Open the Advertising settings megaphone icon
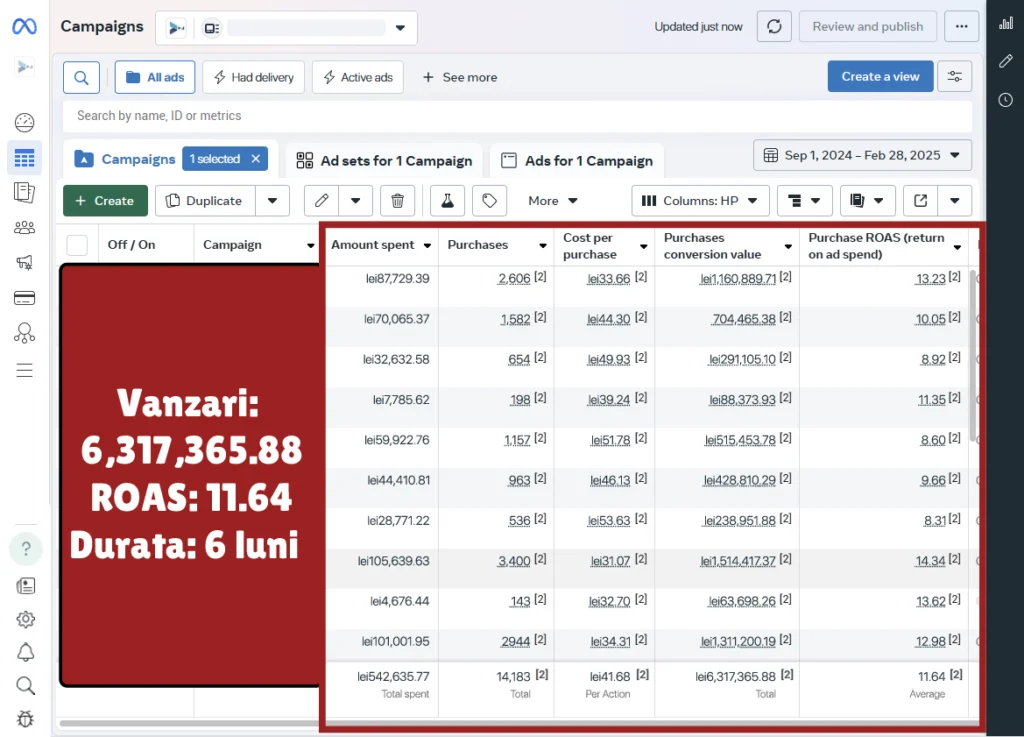Viewport: 1024px width, 737px height. 24,262
